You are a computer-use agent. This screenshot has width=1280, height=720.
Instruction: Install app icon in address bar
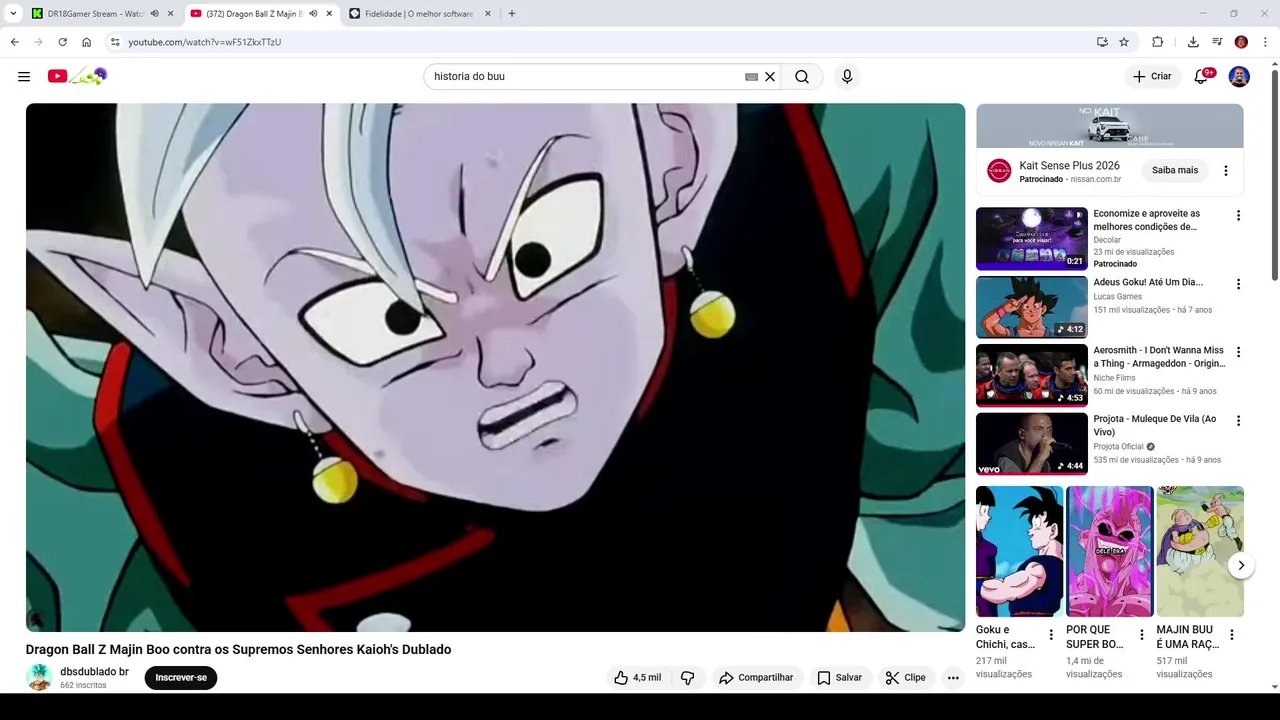pyautogui.click(x=1102, y=42)
